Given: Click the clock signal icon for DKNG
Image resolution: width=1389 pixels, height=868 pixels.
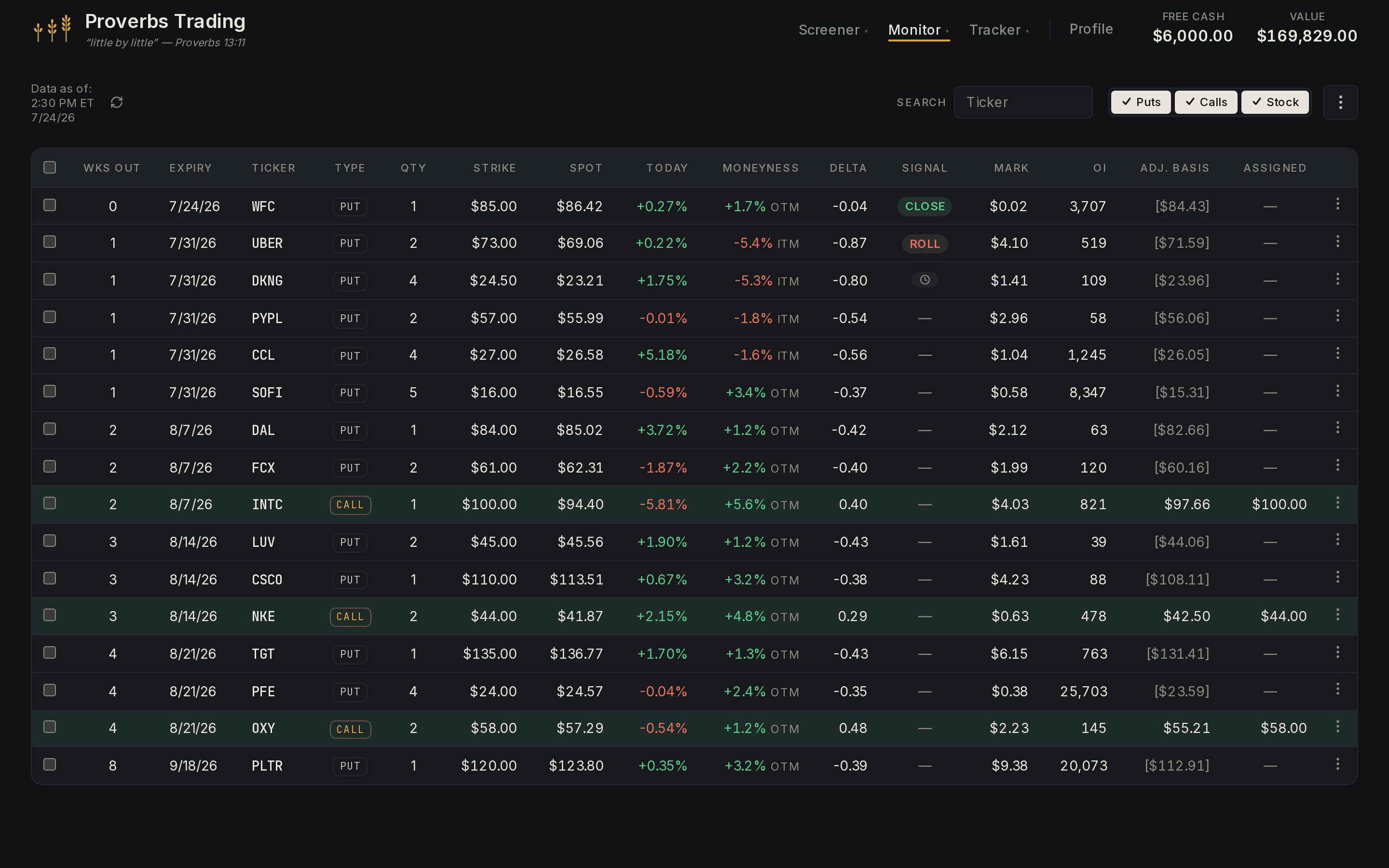Looking at the screenshot, I should click(x=925, y=280).
